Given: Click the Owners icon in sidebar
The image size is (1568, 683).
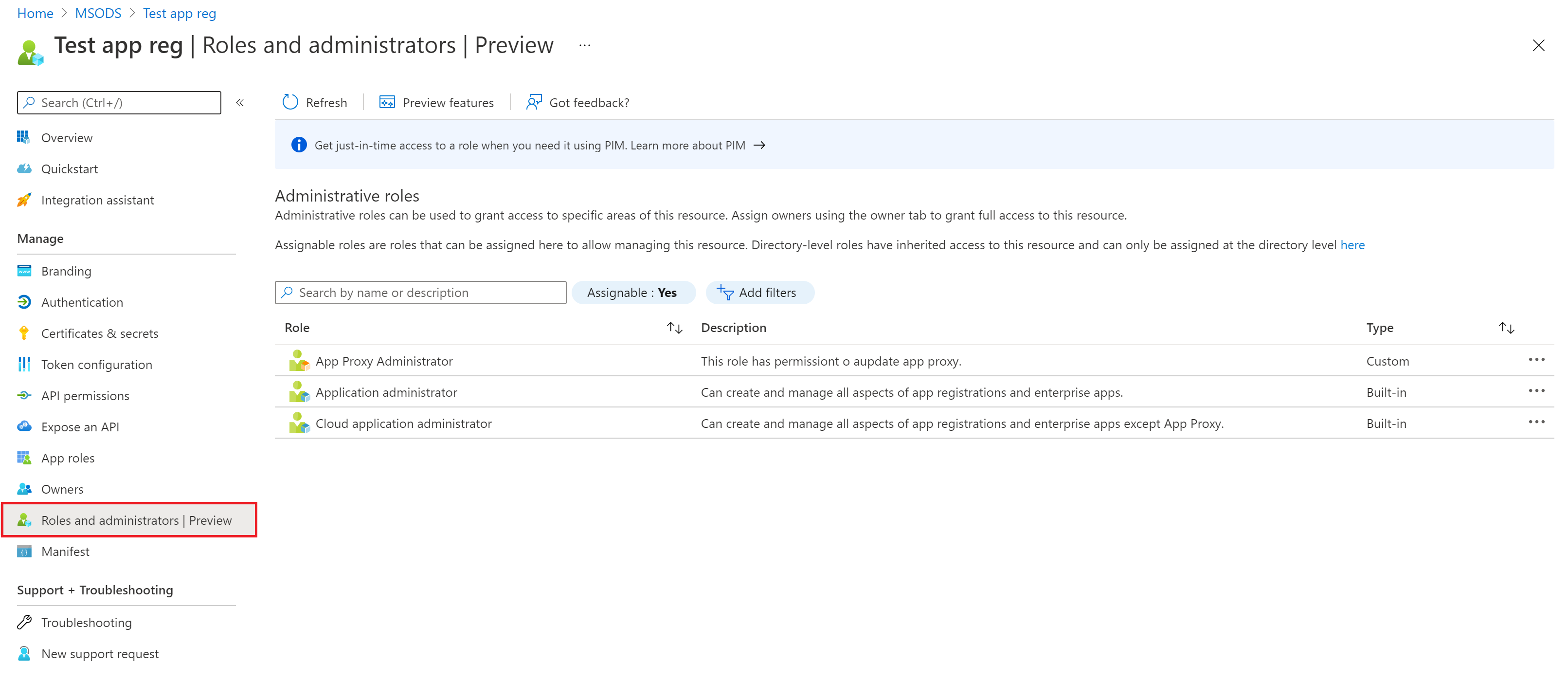Looking at the screenshot, I should tap(24, 488).
